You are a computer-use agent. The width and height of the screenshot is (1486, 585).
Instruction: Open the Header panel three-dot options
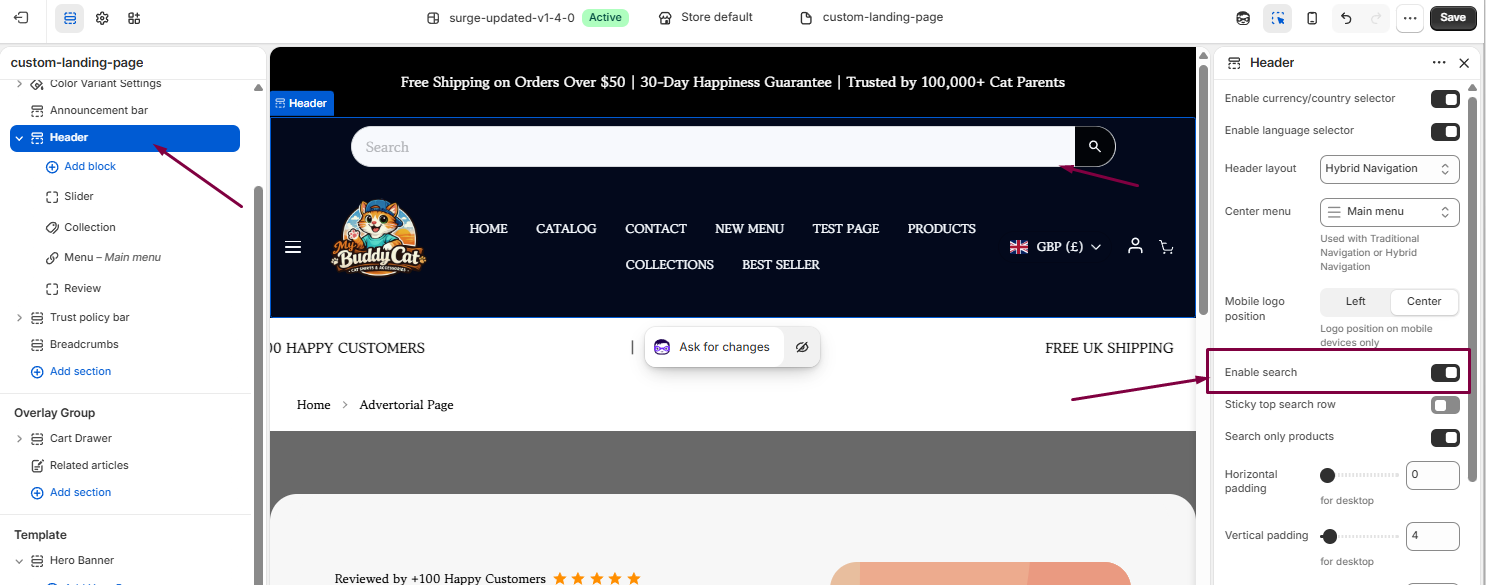(1439, 62)
